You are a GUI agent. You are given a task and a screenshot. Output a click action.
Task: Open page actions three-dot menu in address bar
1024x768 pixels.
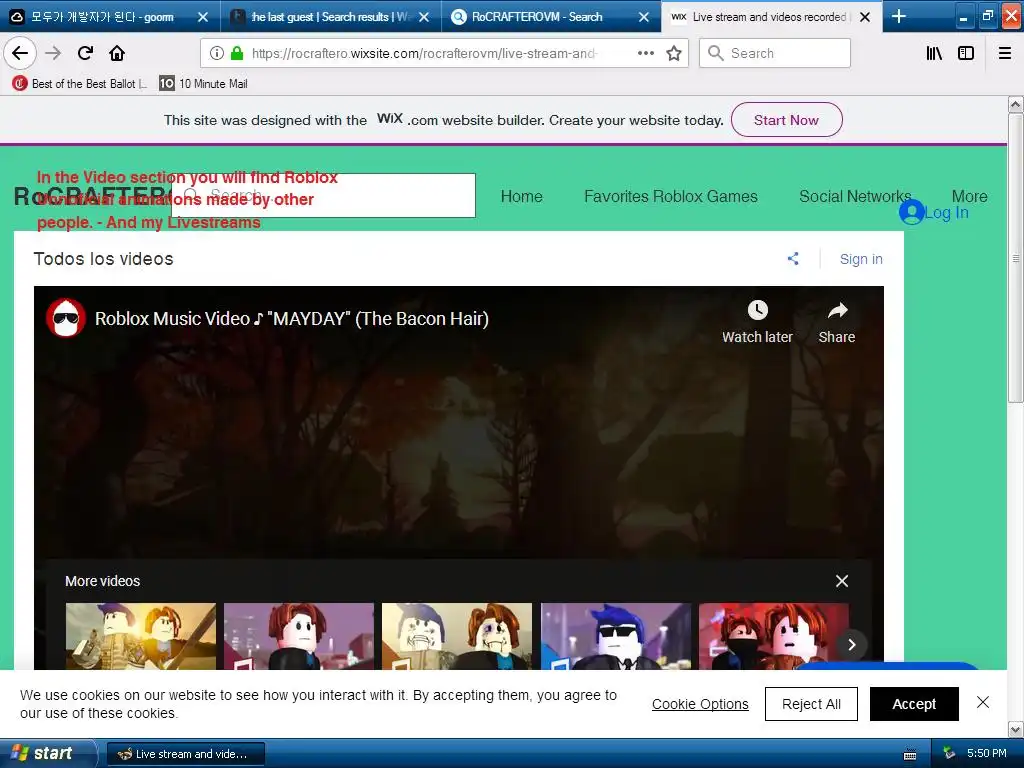click(645, 53)
